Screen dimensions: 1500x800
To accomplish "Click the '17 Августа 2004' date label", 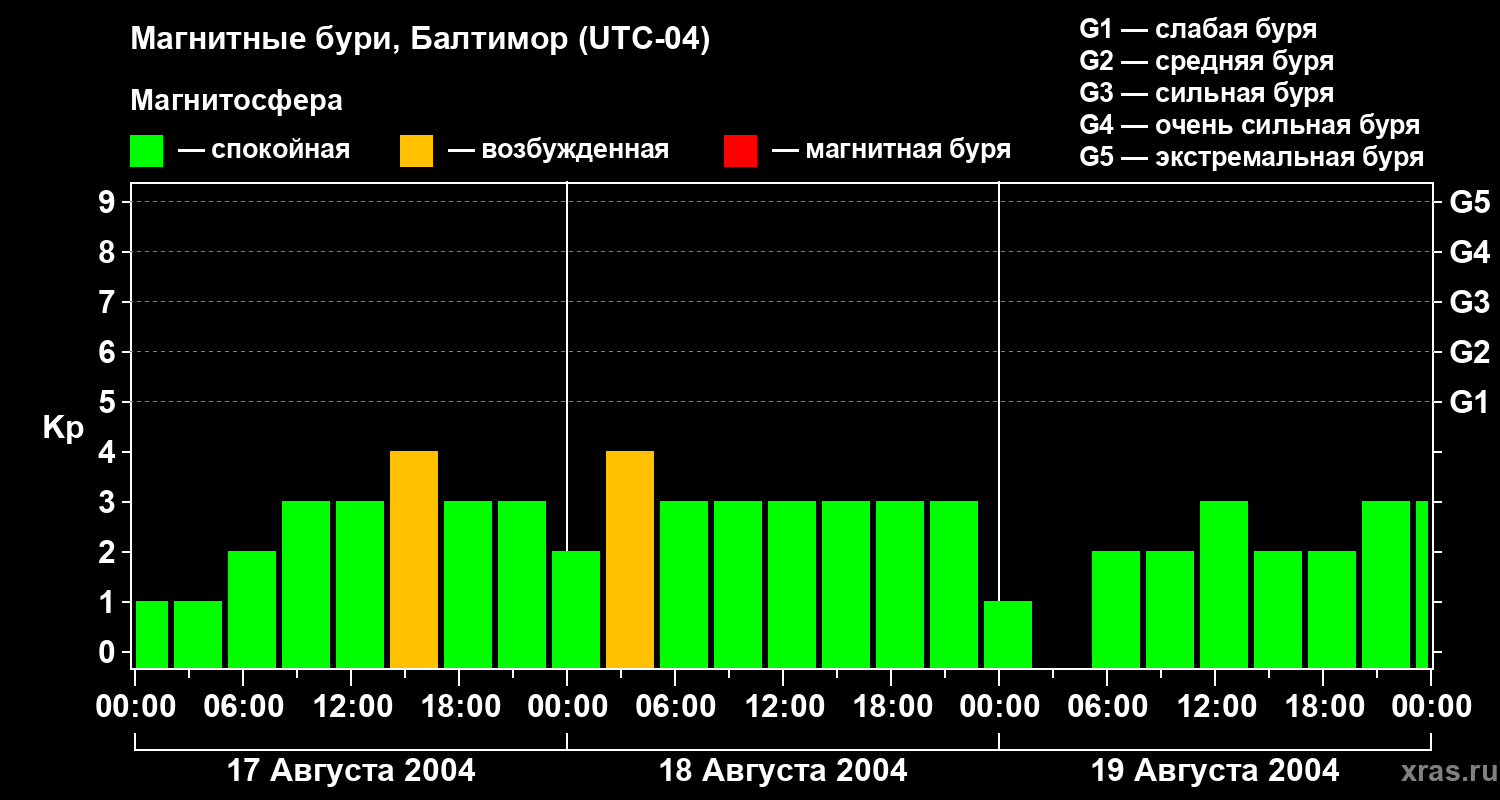I will point(351,771).
